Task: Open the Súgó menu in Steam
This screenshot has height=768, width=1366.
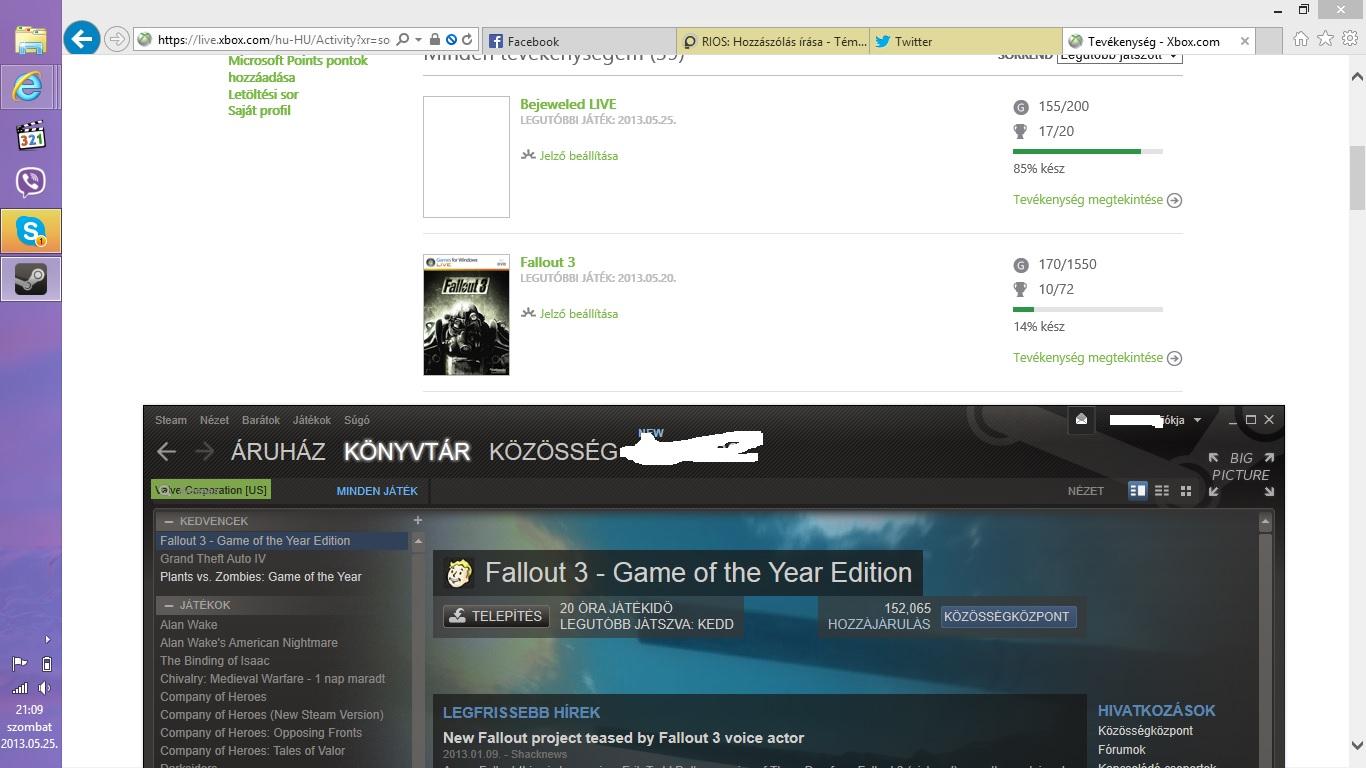Action: (x=357, y=420)
